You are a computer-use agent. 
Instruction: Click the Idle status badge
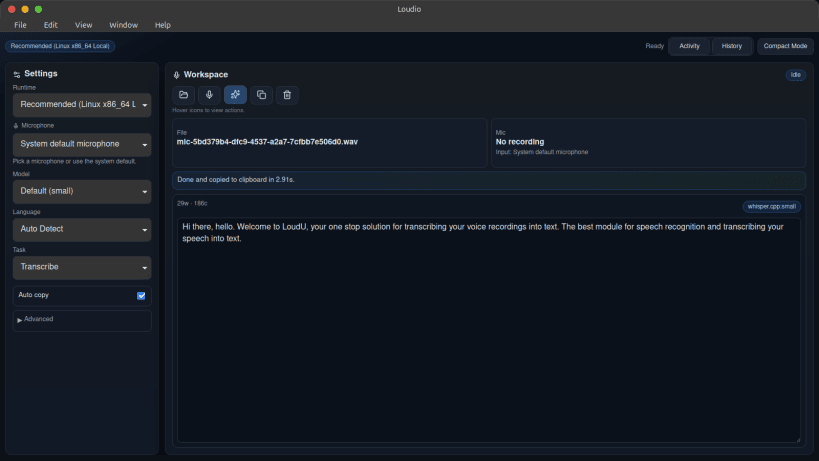[x=795, y=75]
